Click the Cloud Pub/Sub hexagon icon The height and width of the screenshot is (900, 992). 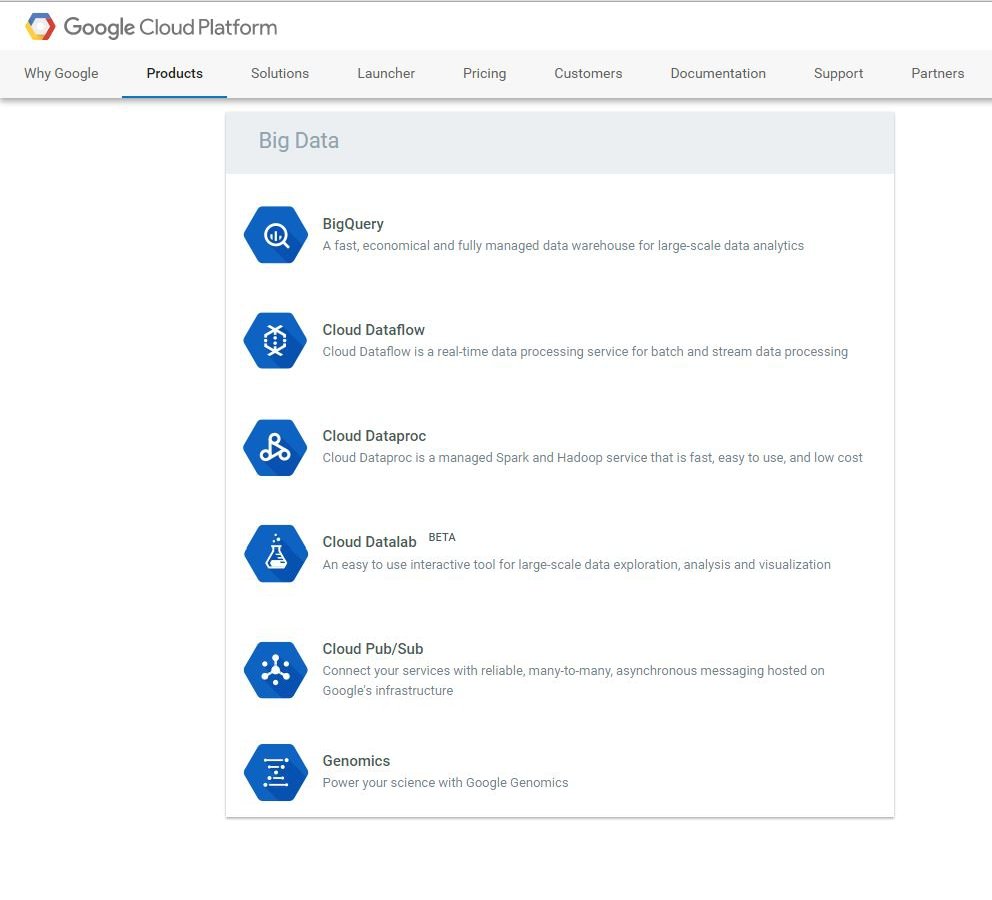pos(276,670)
